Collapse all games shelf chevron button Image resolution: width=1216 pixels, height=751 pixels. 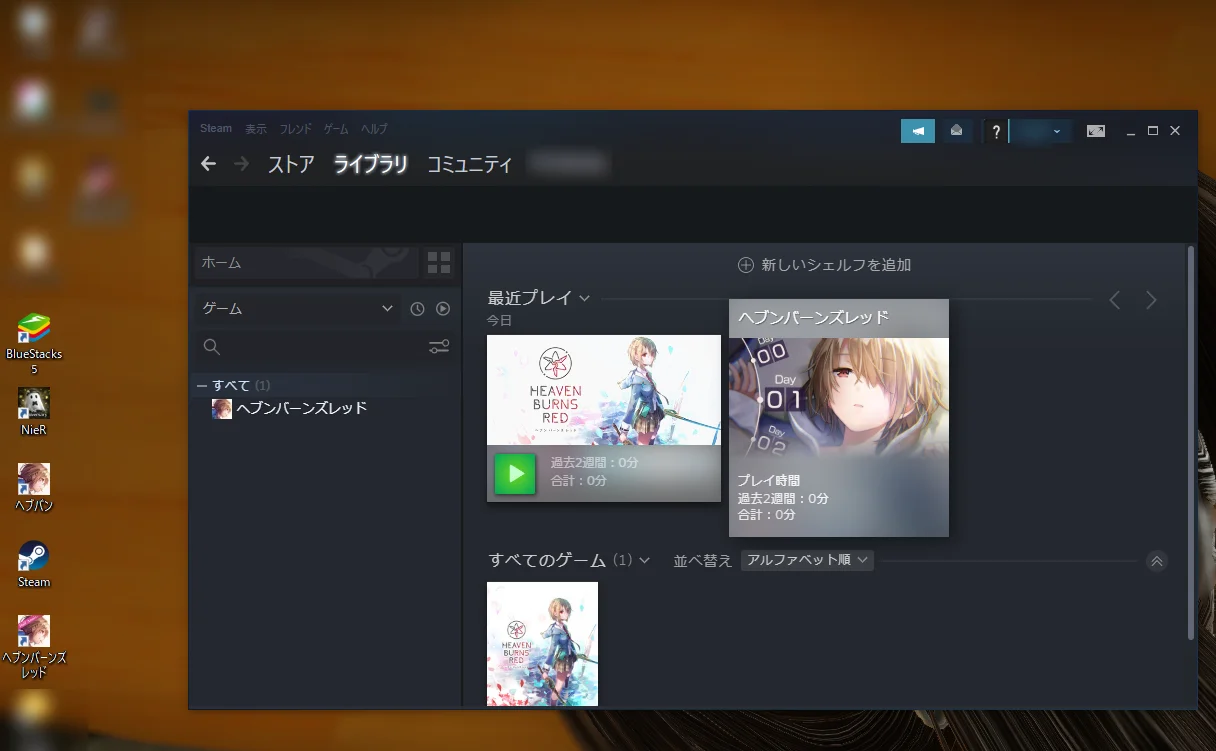(x=1157, y=561)
